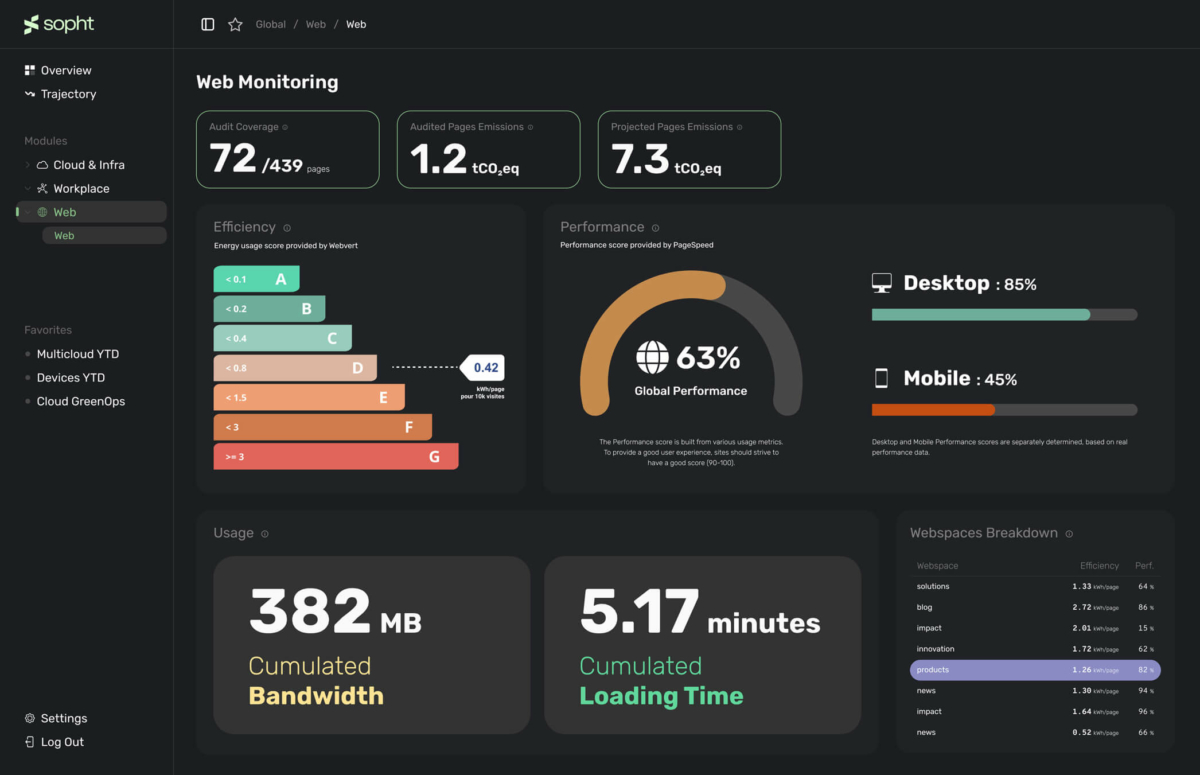
Task: Click the Desktop 85% progress bar
Action: coord(1004,313)
